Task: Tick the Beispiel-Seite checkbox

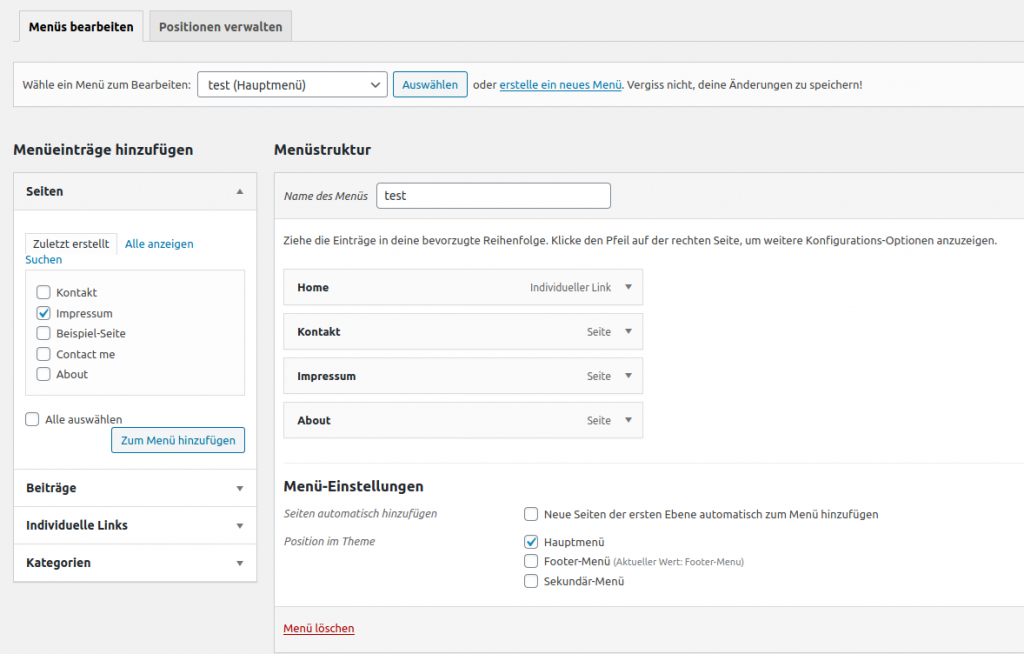Action: click(43, 333)
